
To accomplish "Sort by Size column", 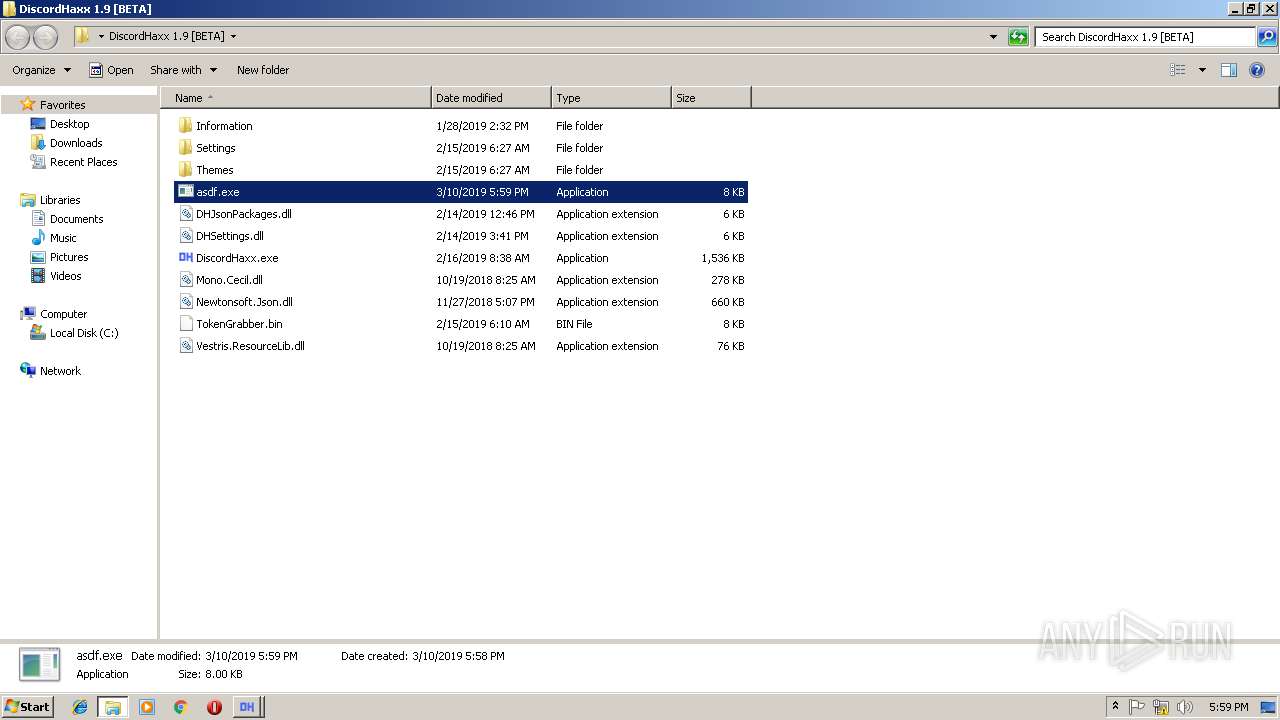I will click(x=711, y=98).
